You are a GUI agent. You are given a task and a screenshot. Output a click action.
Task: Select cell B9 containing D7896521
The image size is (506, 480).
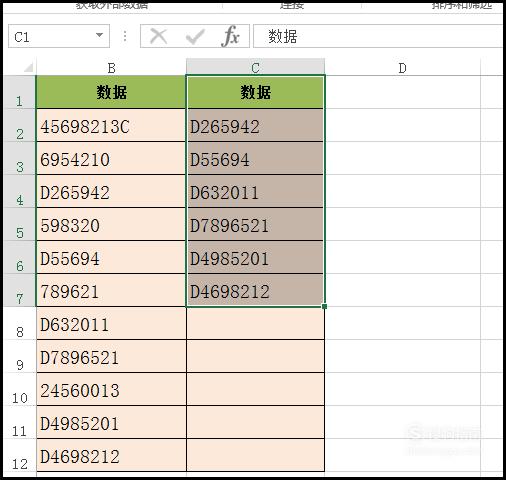tap(111, 356)
